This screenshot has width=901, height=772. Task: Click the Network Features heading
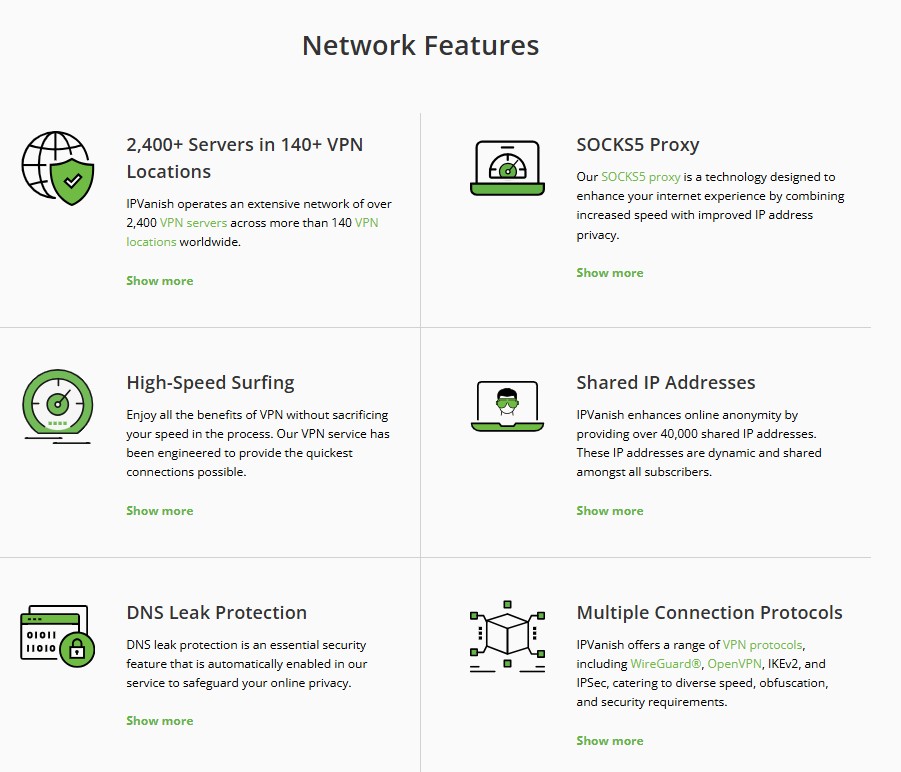tap(420, 45)
